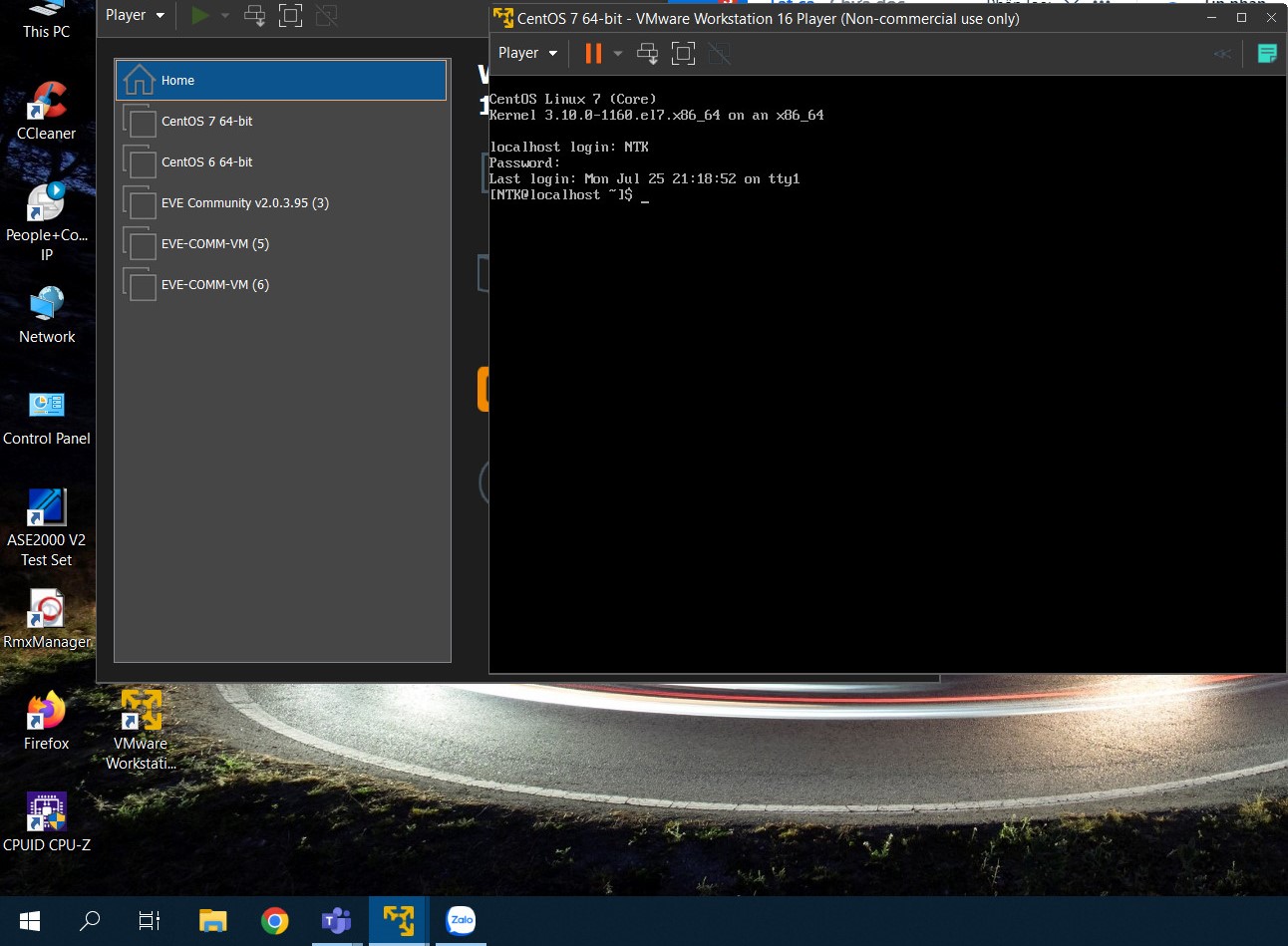
Task: Select the Firefox desktop shortcut
Action: point(47,721)
